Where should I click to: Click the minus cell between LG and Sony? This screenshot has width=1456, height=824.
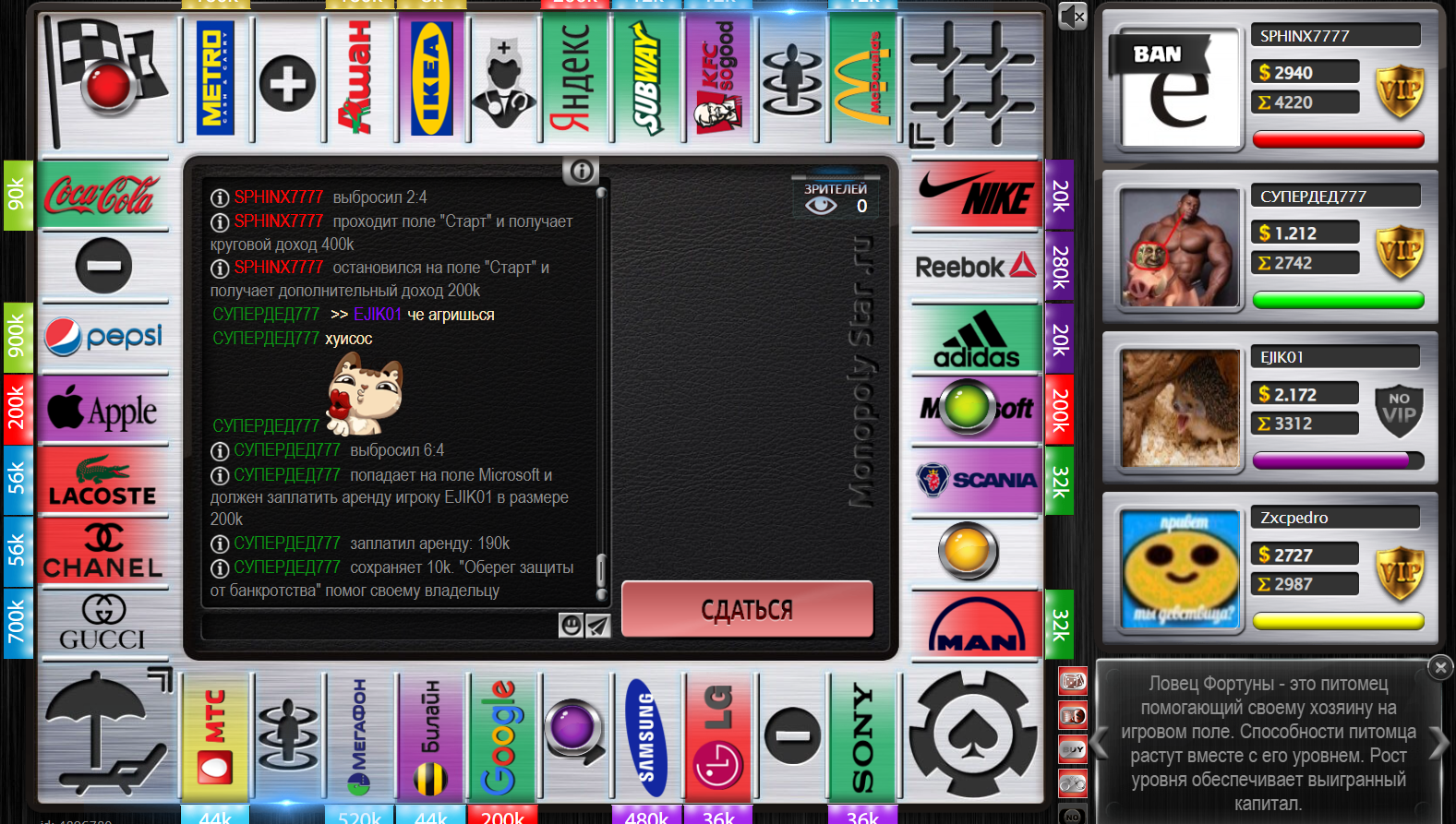(792, 736)
